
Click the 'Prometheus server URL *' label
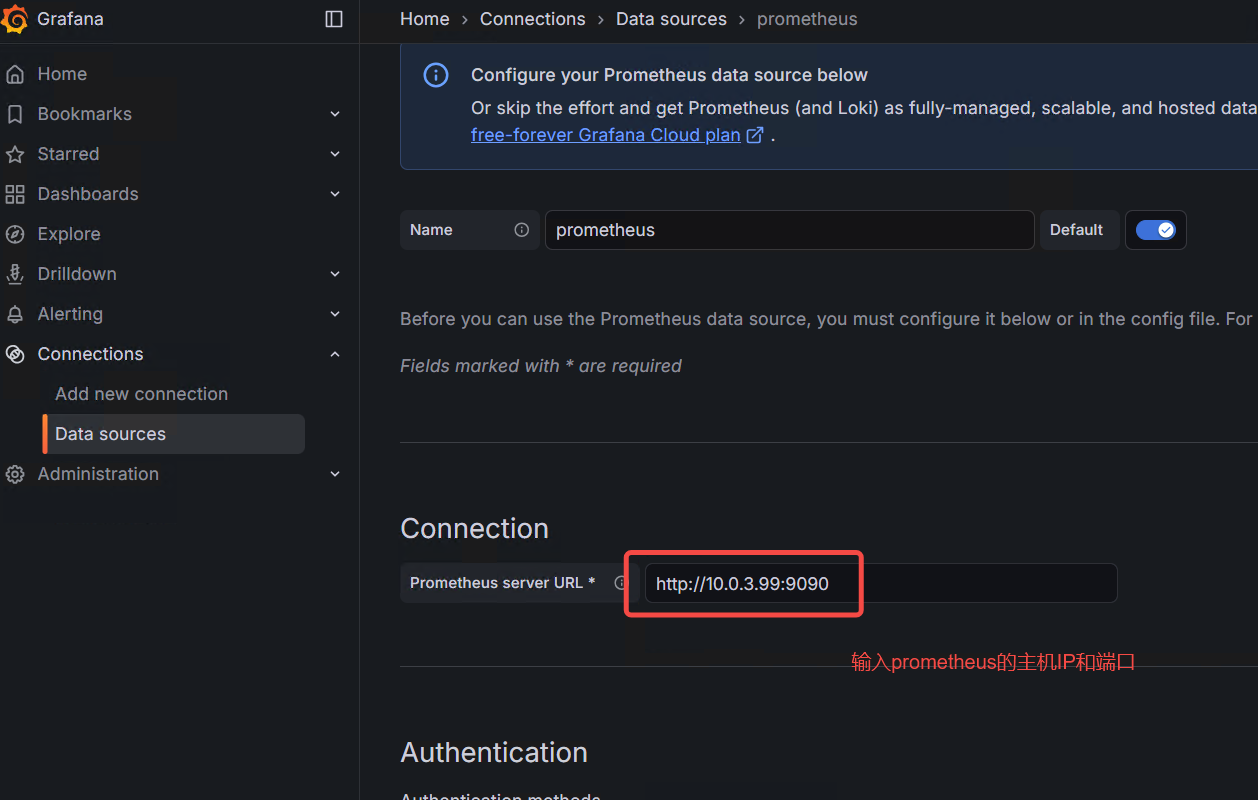click(x=503, y=583)
